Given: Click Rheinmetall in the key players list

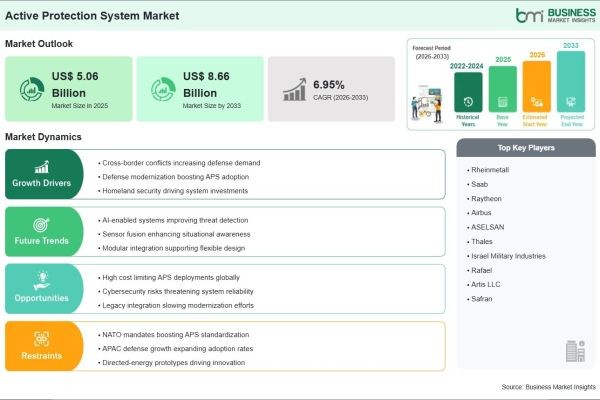Looking at the screenshot, I should click(490, 170).
